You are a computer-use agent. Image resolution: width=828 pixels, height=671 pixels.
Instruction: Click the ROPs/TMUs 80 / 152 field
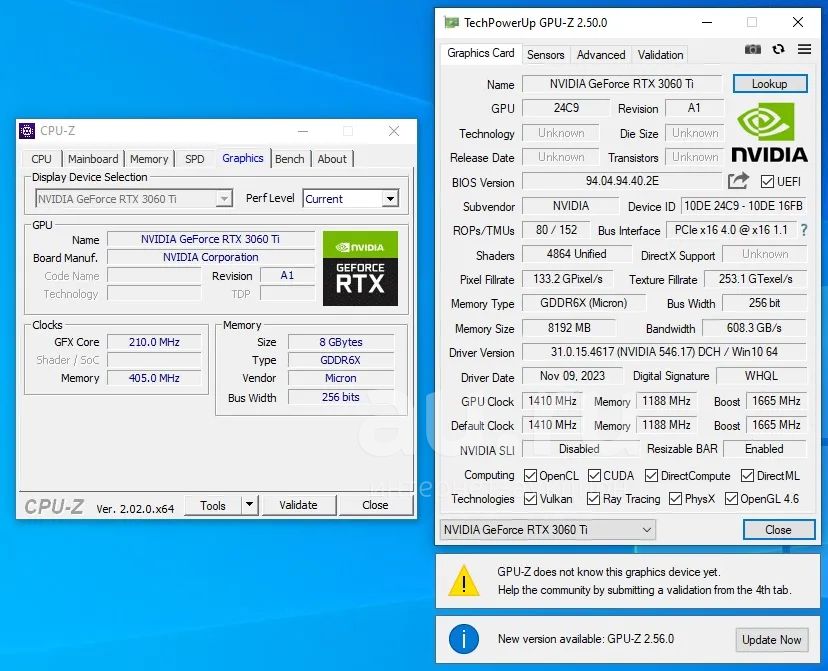[x=556, y=230]
